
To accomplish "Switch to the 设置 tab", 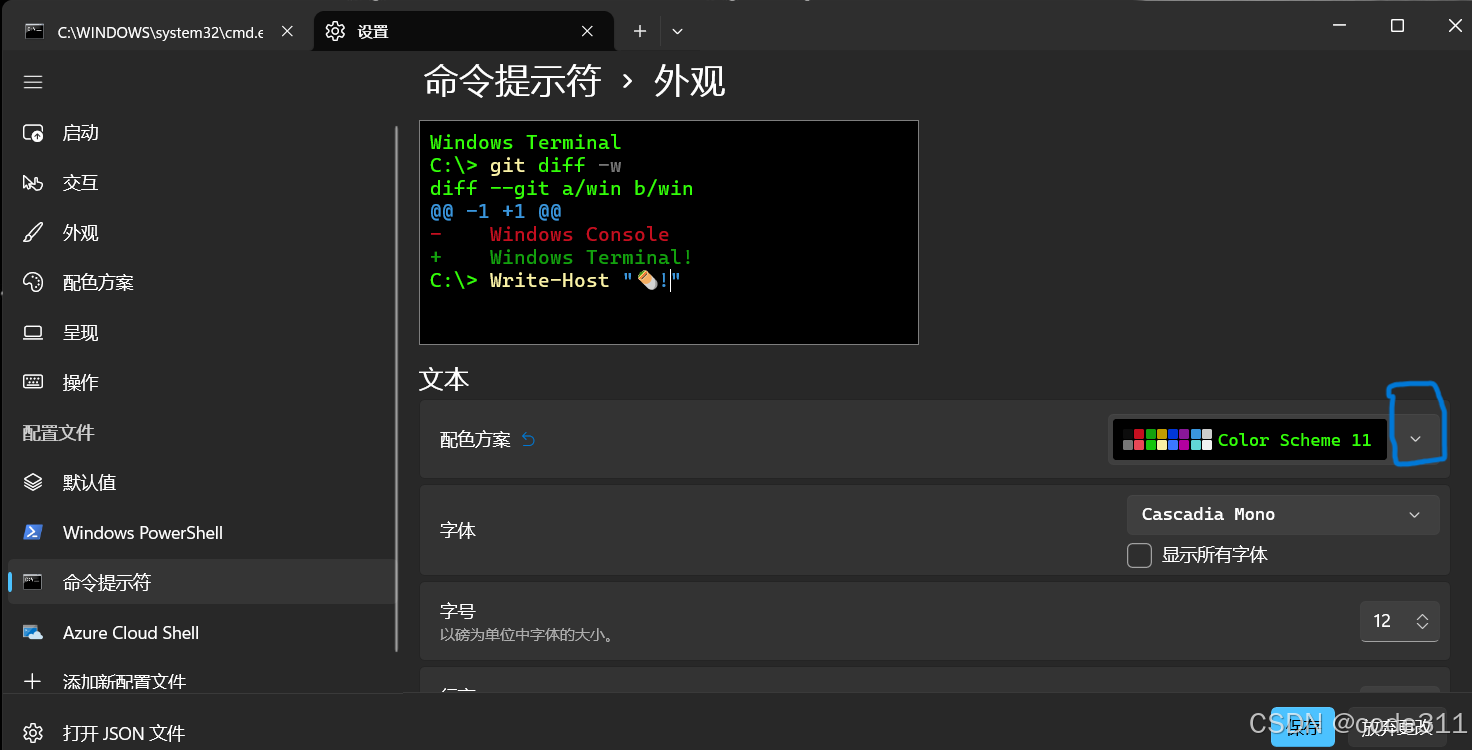I will tap(463, 32).
